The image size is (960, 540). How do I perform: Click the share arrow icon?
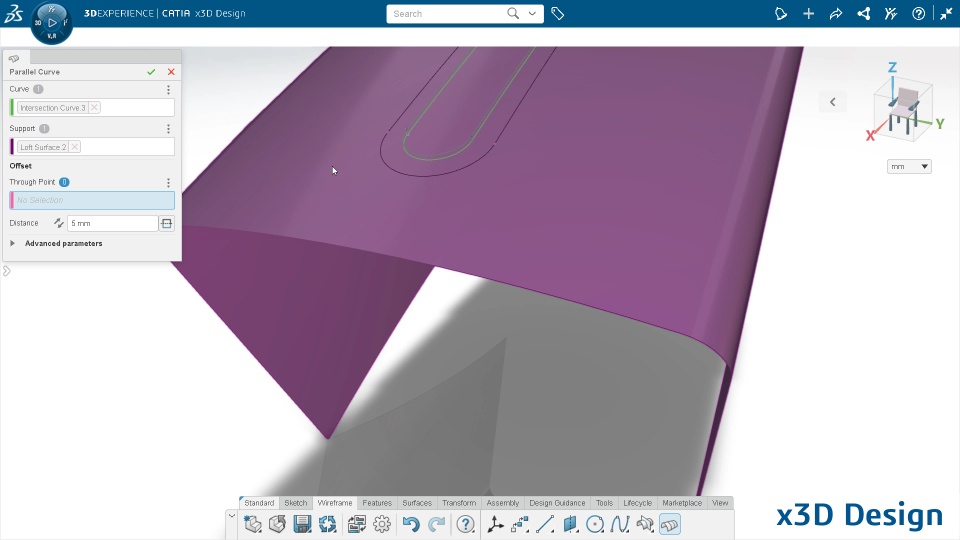click(836, 13)
